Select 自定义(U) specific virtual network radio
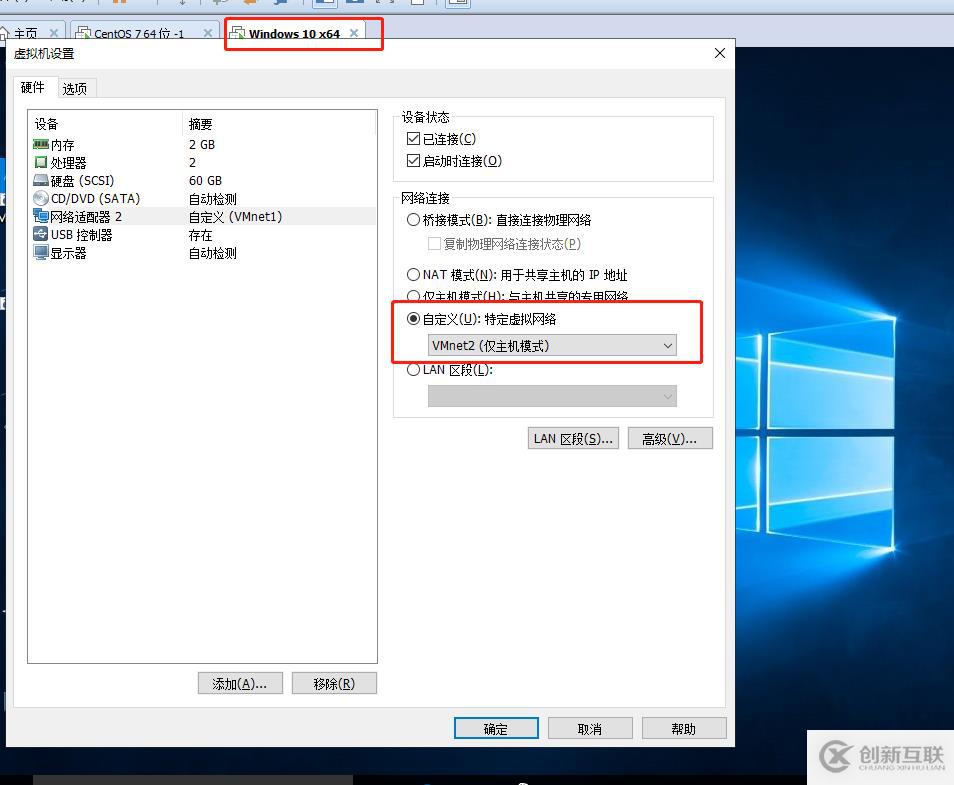Screen dimensions: 954x785 coord(413,318)
